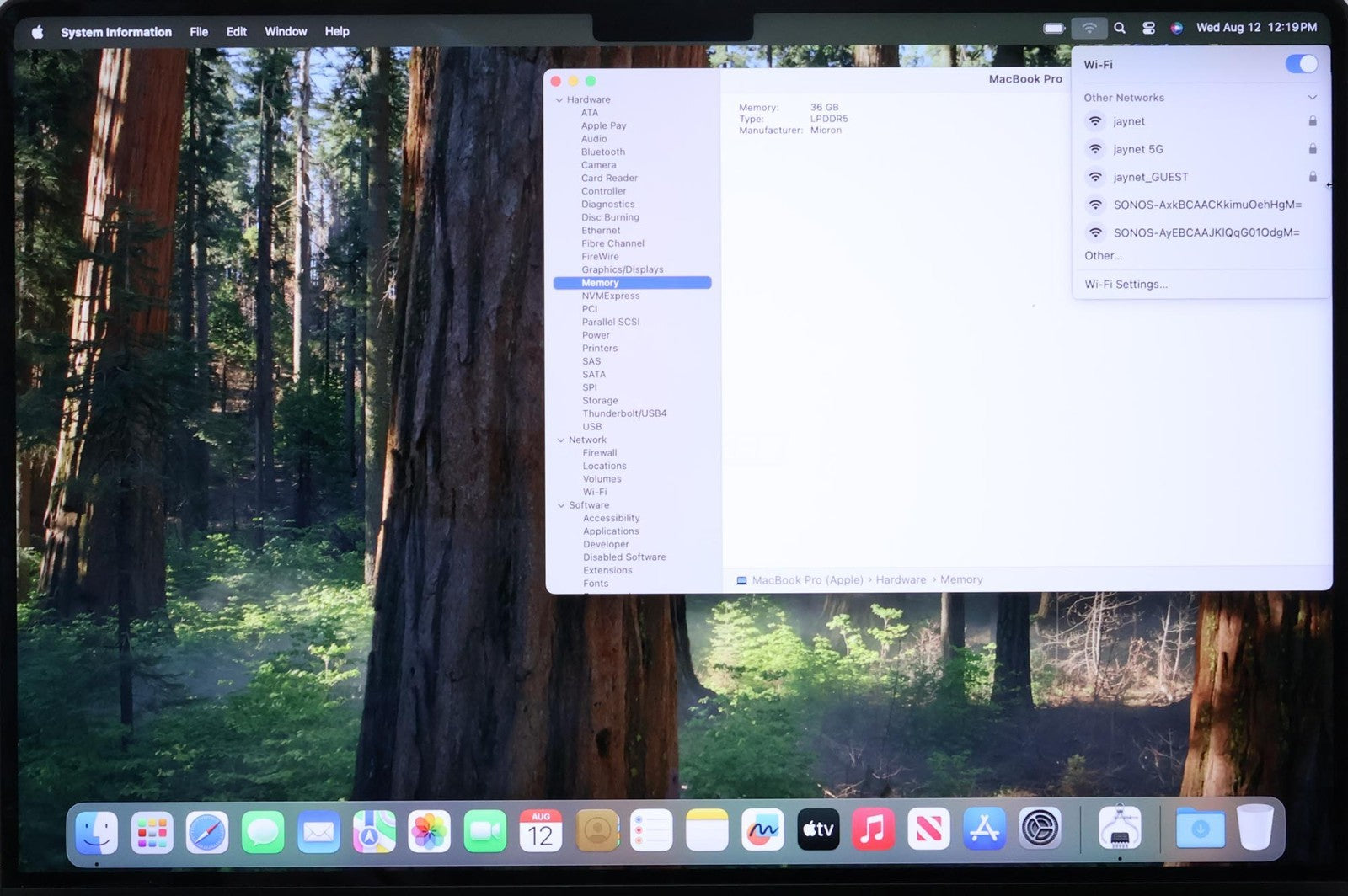Launch FaceTime from the Dock

pyautogui.click(x=485, y=832)
